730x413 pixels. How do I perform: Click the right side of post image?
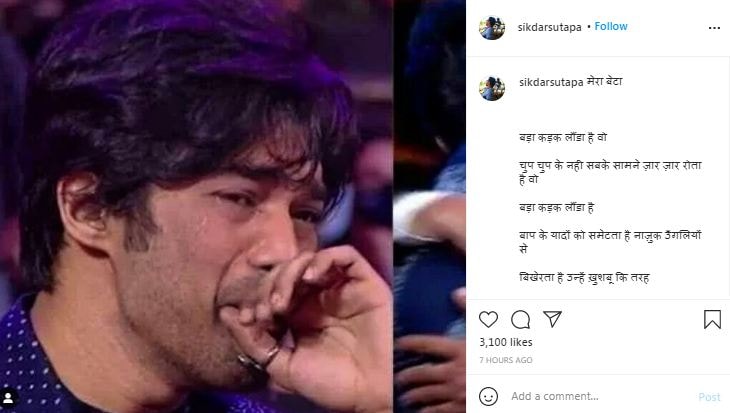[429, 206]
